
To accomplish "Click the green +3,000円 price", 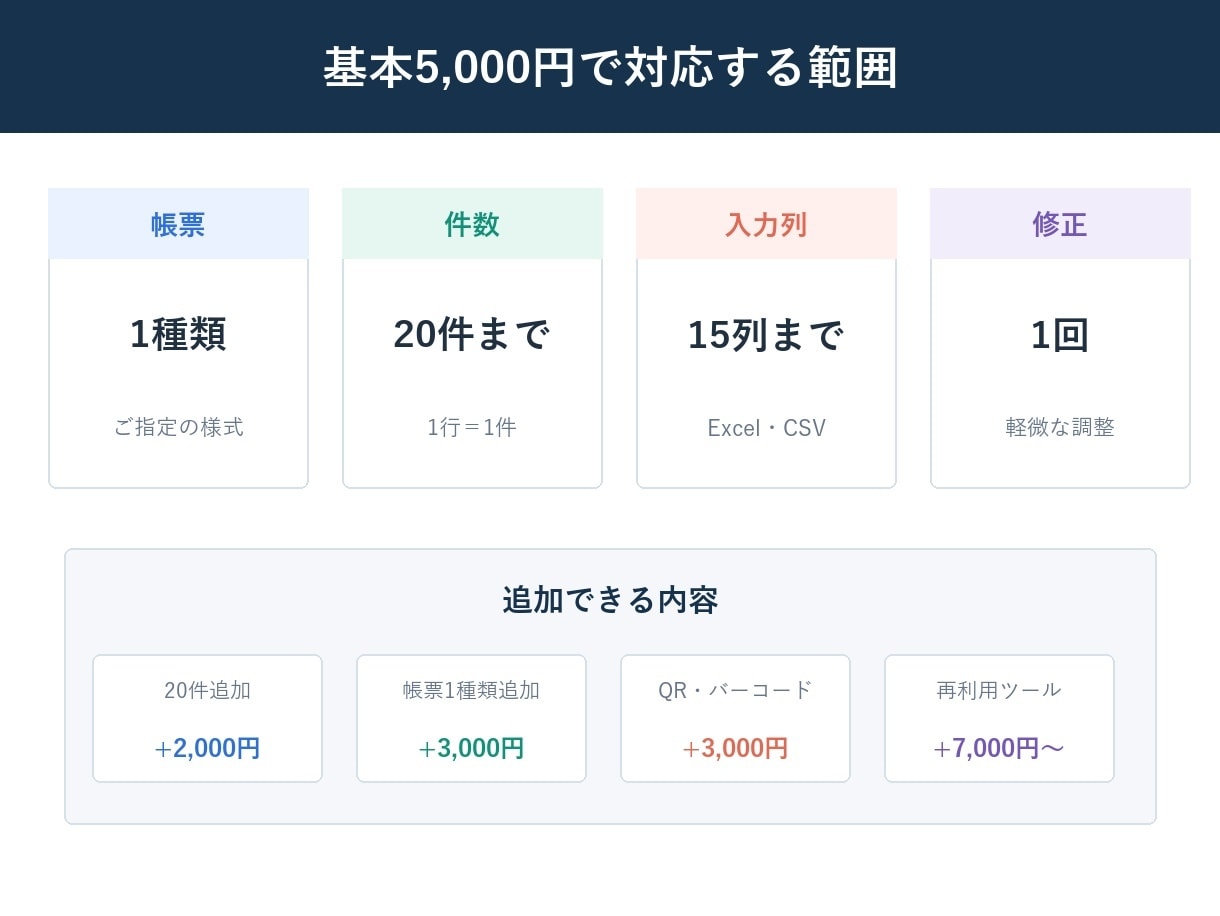I will 471,748.
